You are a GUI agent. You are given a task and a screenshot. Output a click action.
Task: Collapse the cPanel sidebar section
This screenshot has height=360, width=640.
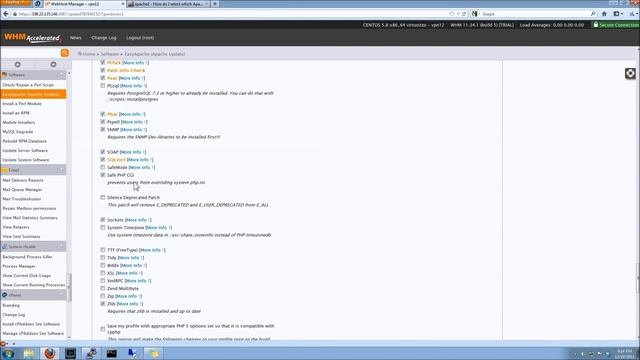(x=61, y=295)
